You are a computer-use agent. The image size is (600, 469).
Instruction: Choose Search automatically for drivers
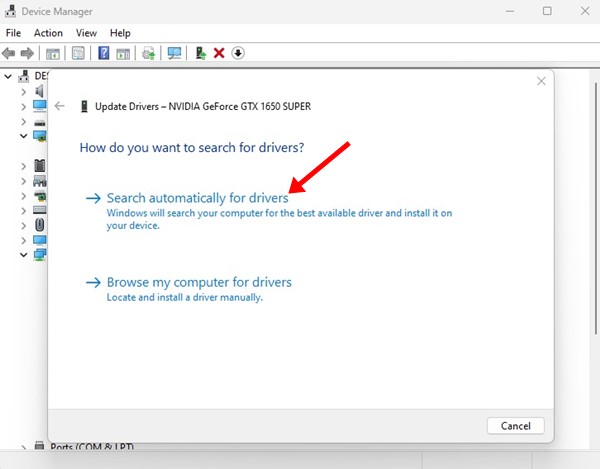coord(198,198)
